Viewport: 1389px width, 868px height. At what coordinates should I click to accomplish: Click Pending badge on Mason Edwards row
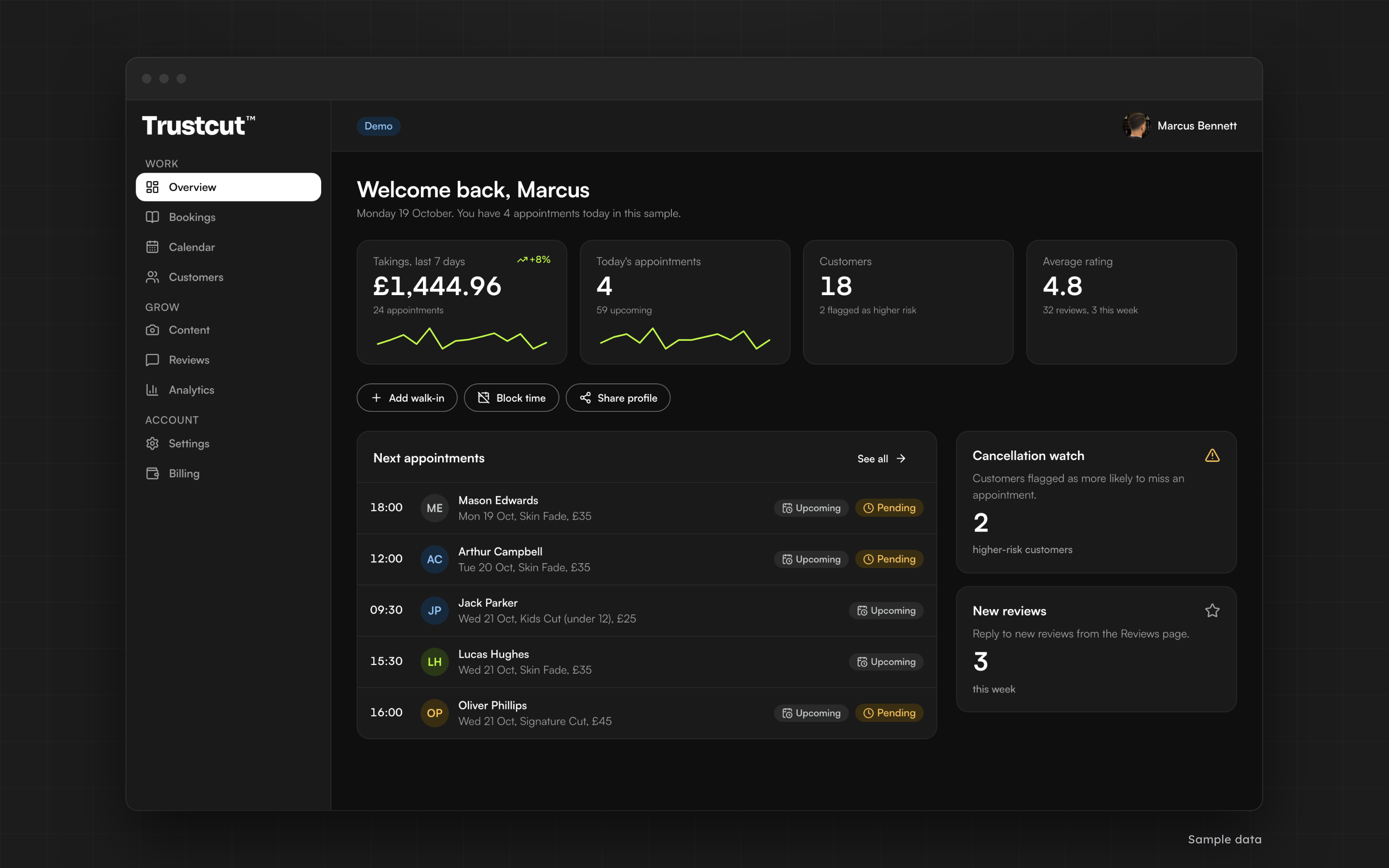[889, 508]
